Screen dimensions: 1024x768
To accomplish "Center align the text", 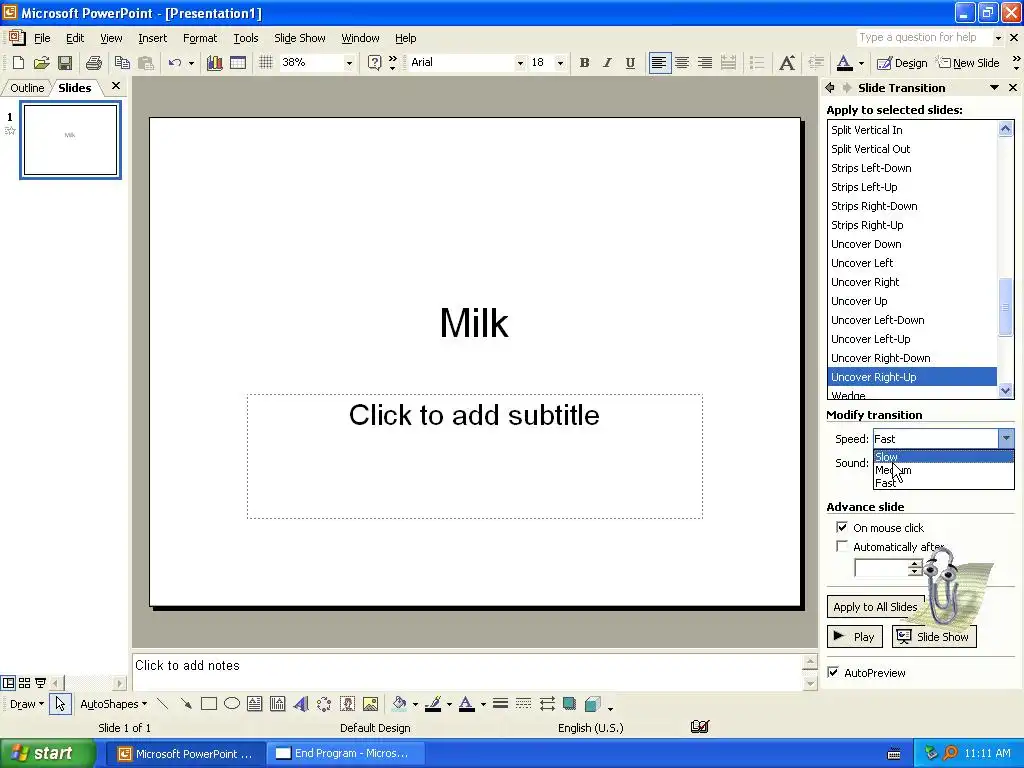I will tap(682, 63).
